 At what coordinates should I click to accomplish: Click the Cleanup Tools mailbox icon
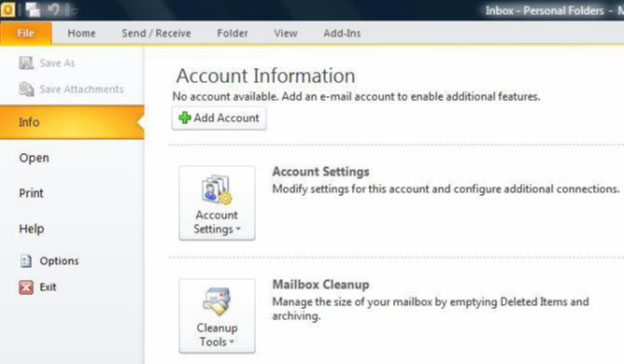217,302
